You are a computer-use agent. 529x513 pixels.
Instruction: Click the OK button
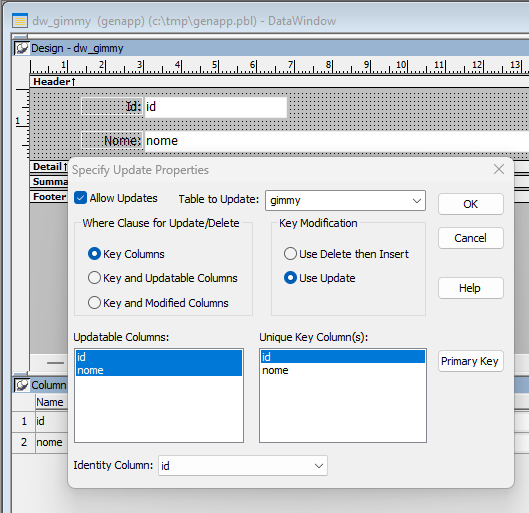471,204
